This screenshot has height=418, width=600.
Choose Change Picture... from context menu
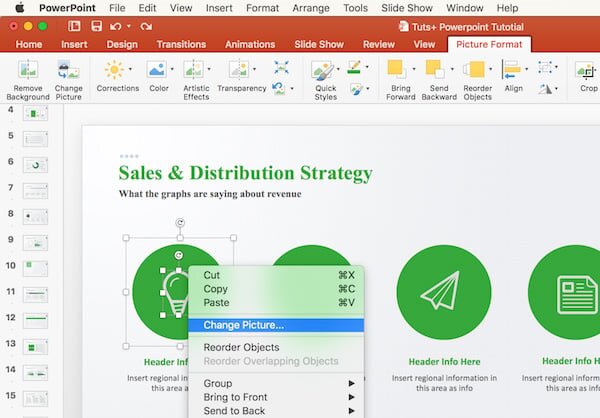coord(244,325)
